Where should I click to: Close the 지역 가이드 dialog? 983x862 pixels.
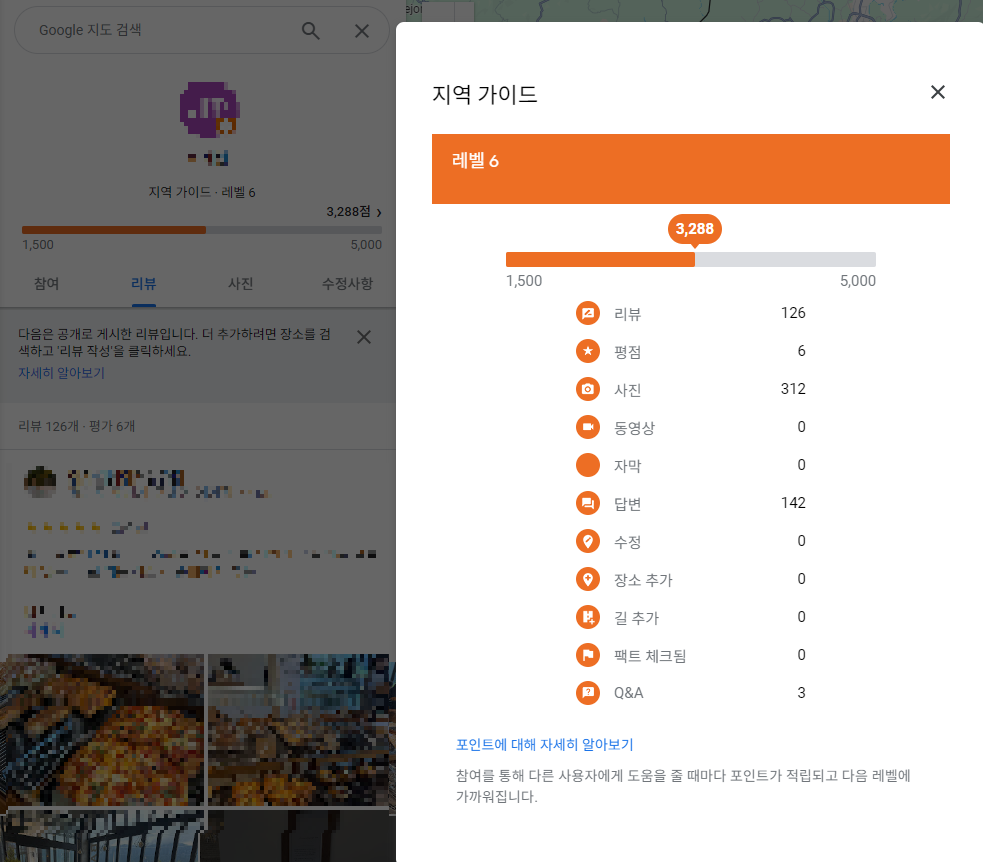coord(937,92)
